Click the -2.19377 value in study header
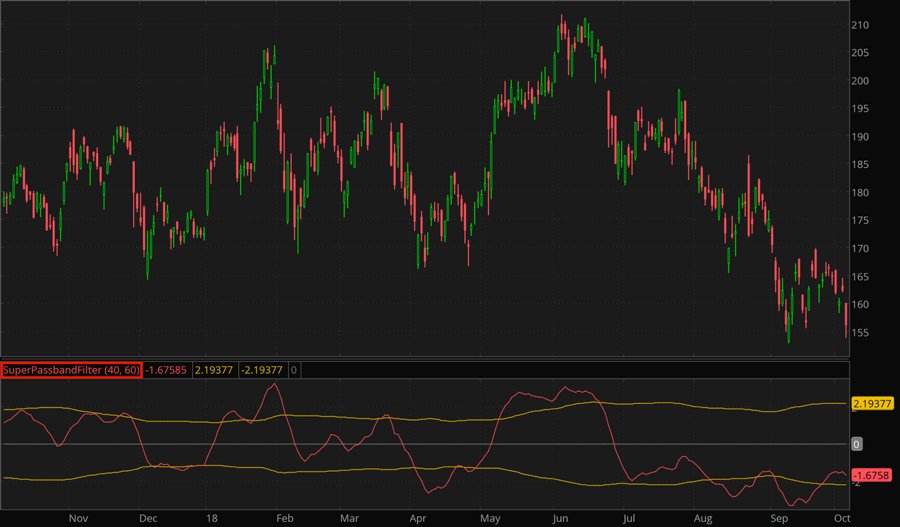 pyautogui.click(x=262, y=370)
